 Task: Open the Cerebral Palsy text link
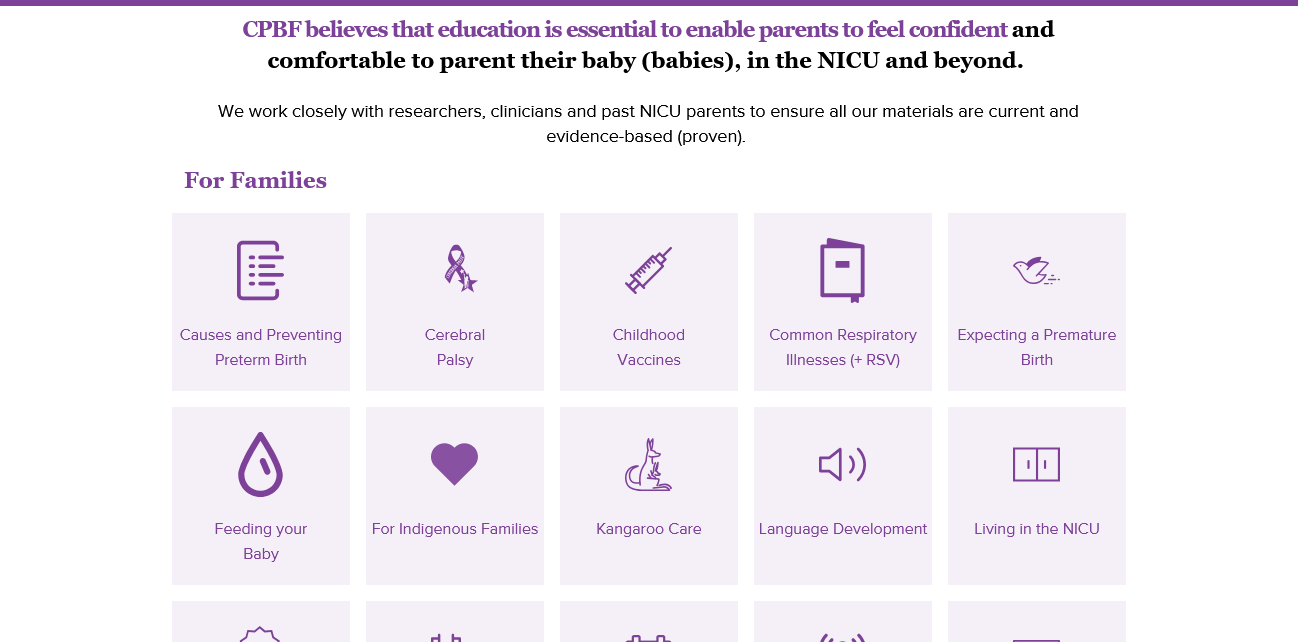pyautogui.click(x=455, y=347)
